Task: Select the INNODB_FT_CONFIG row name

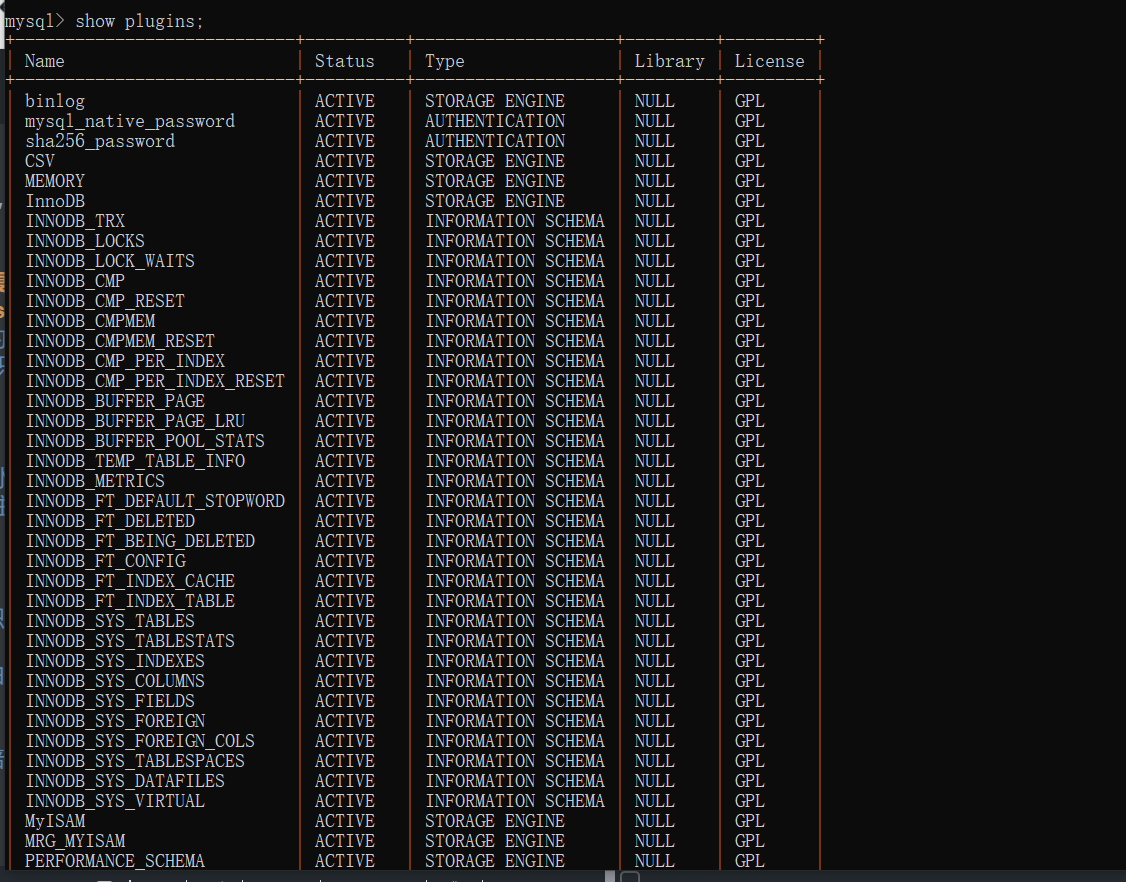Action: click(x=105, y=562)
